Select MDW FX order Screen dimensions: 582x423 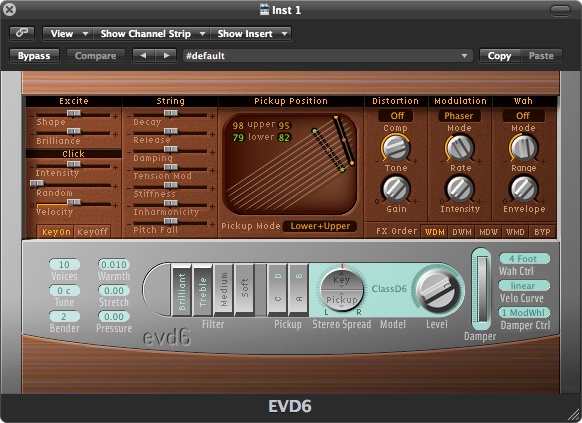click(x=488, y=232)
